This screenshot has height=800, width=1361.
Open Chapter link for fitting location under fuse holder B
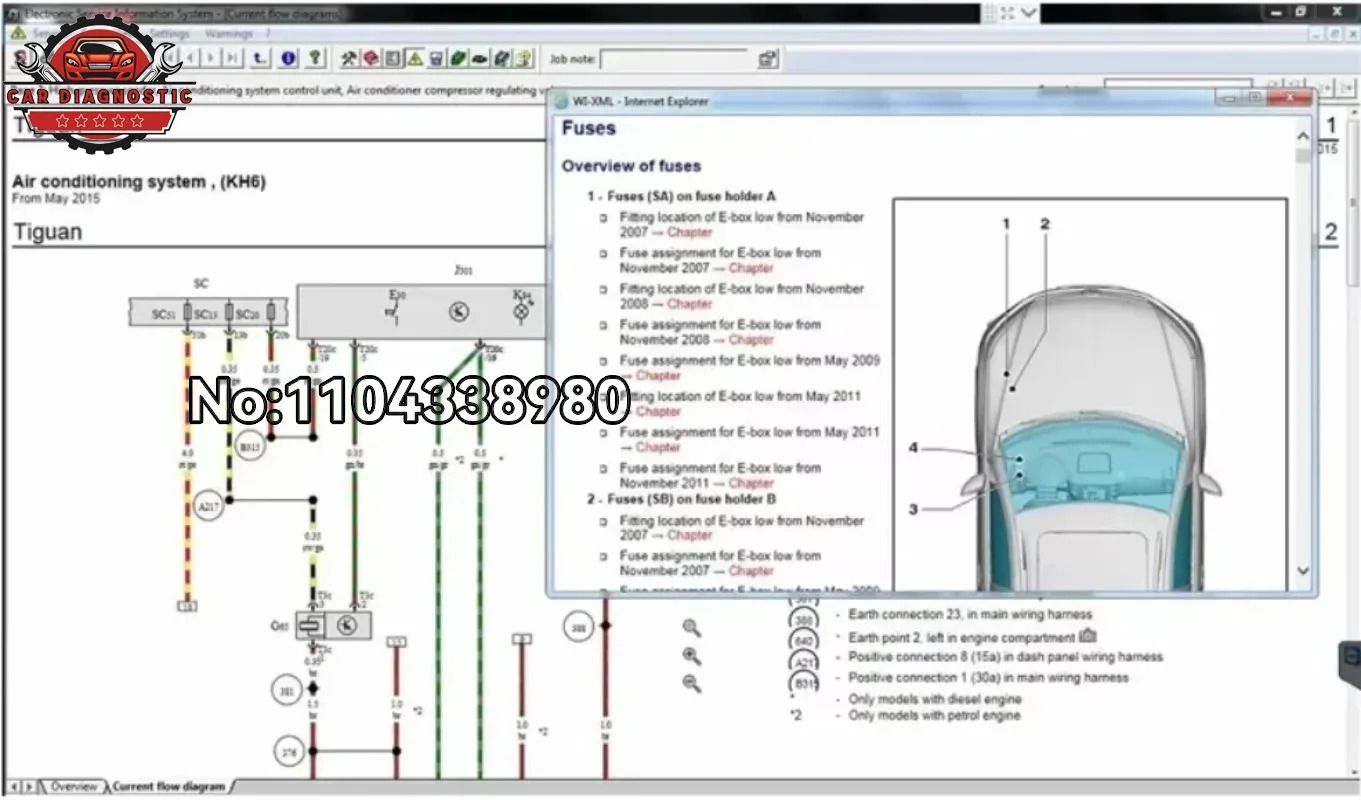[x=689, y=535]
